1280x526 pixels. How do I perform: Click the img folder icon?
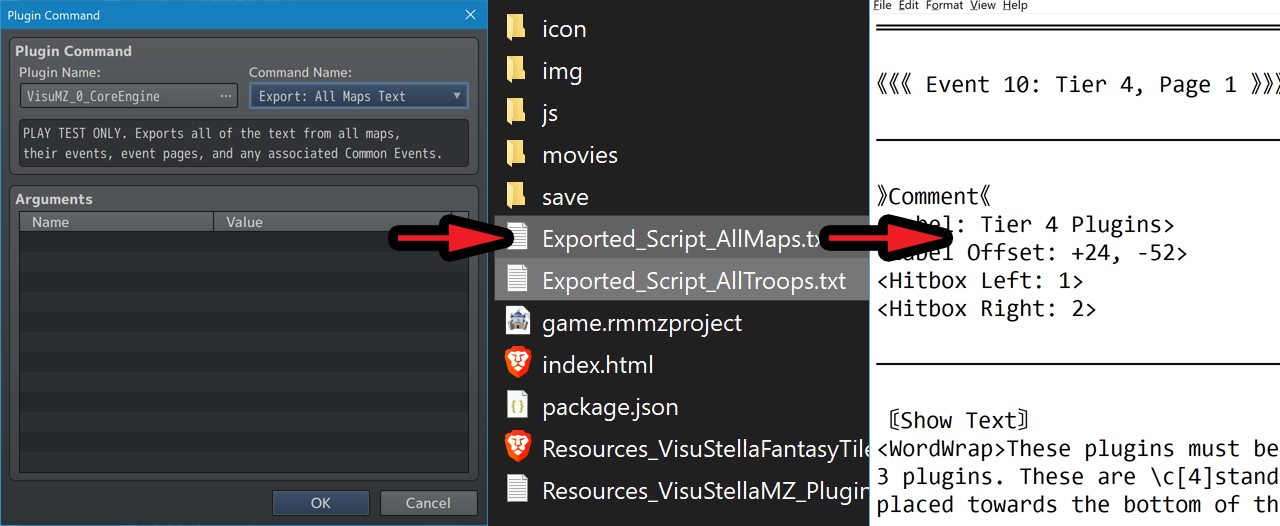516,70
